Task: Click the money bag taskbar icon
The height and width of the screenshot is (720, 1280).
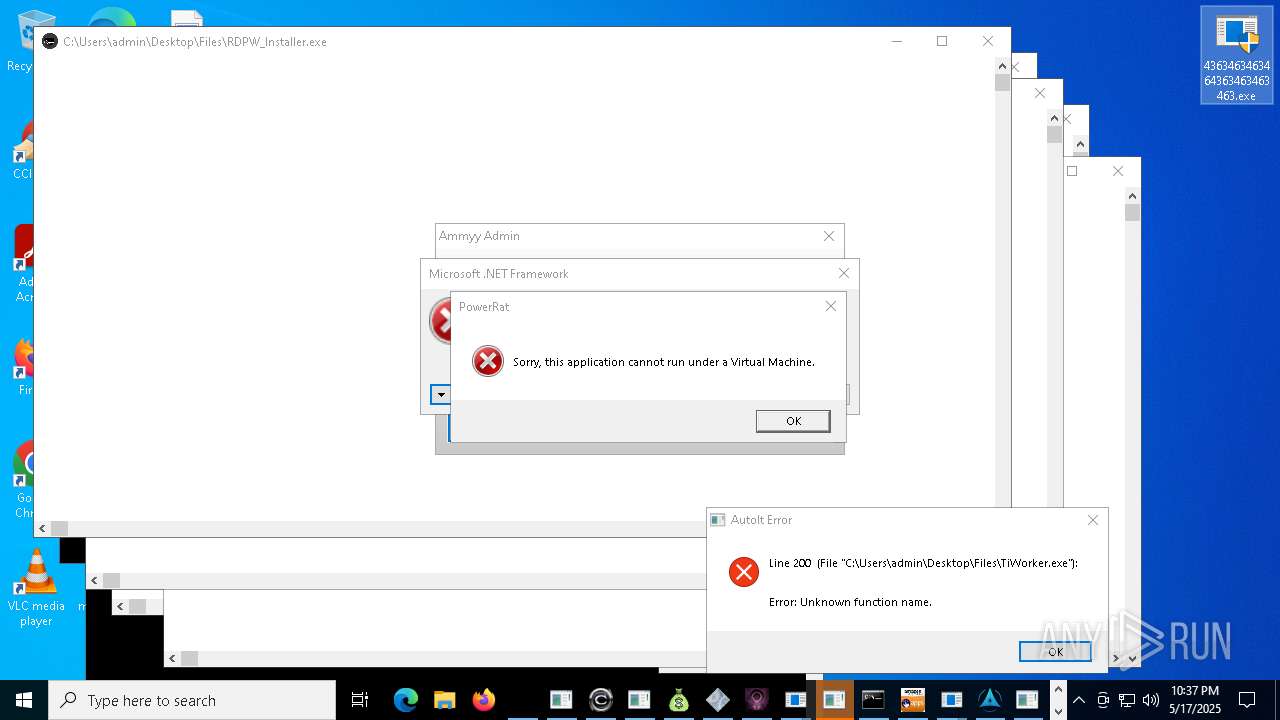Action: coord(678,700)
